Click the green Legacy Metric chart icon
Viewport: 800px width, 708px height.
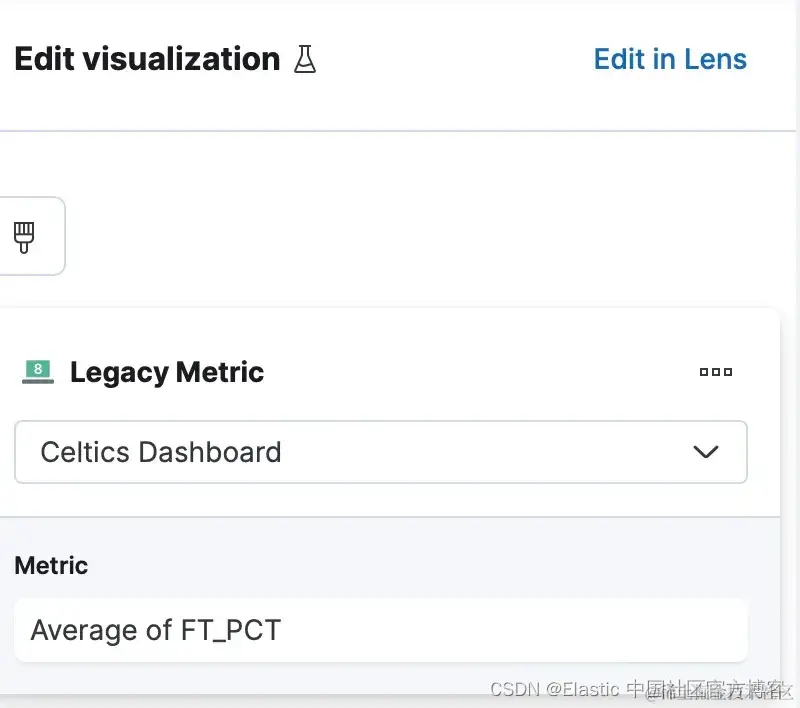(37, 372)
